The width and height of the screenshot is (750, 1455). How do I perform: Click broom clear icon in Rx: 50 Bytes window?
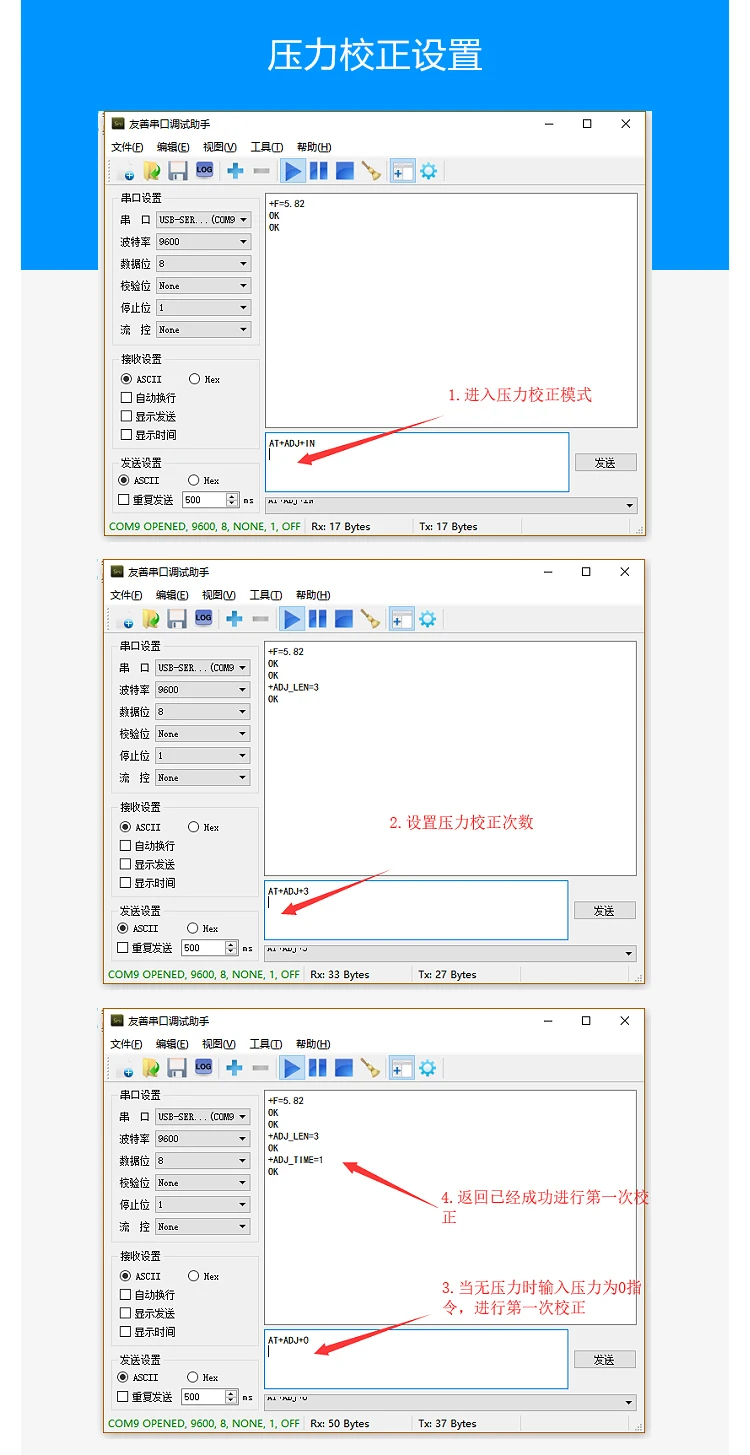(371, 1068)
